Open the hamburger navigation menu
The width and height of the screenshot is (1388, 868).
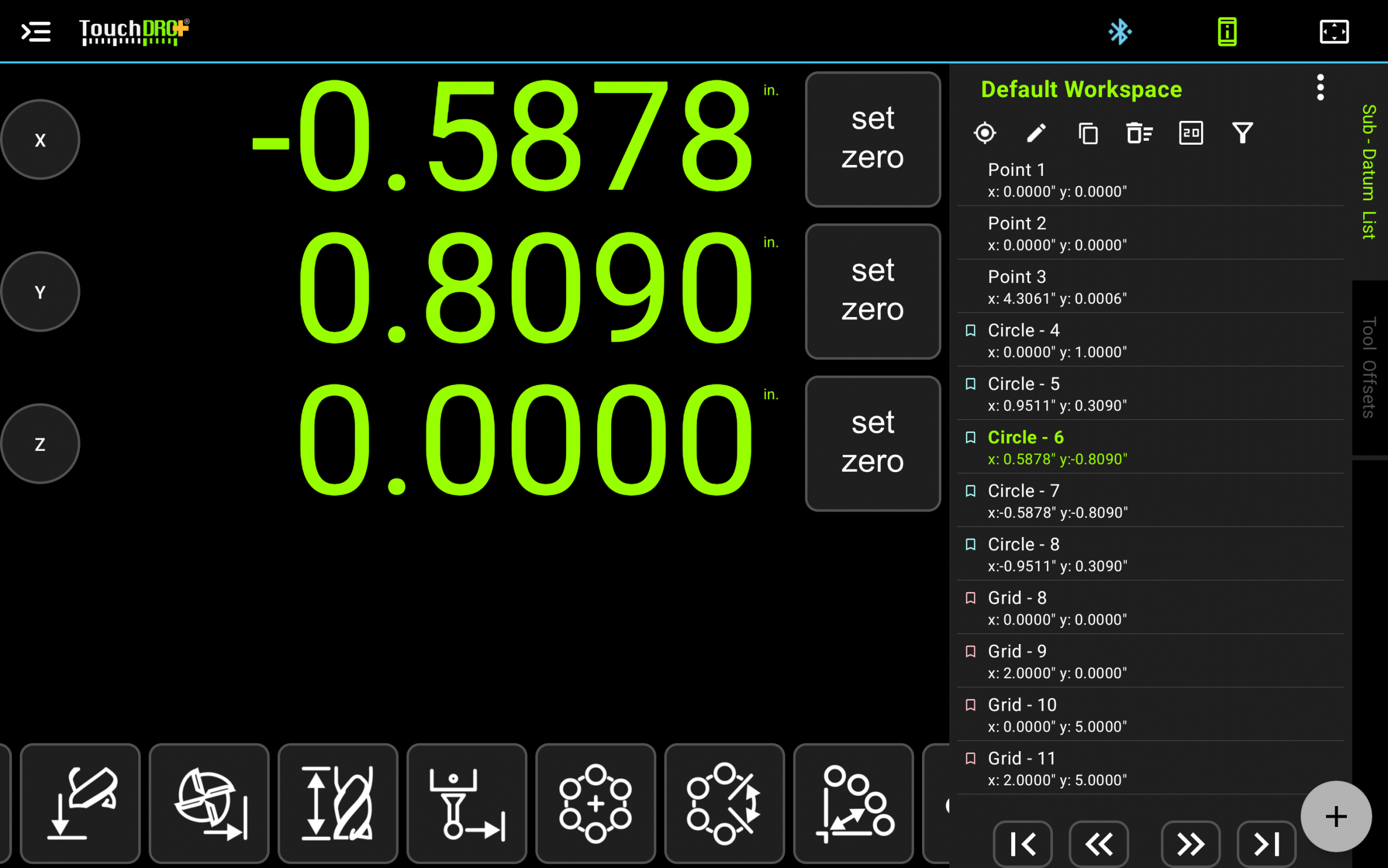point(36,32)
